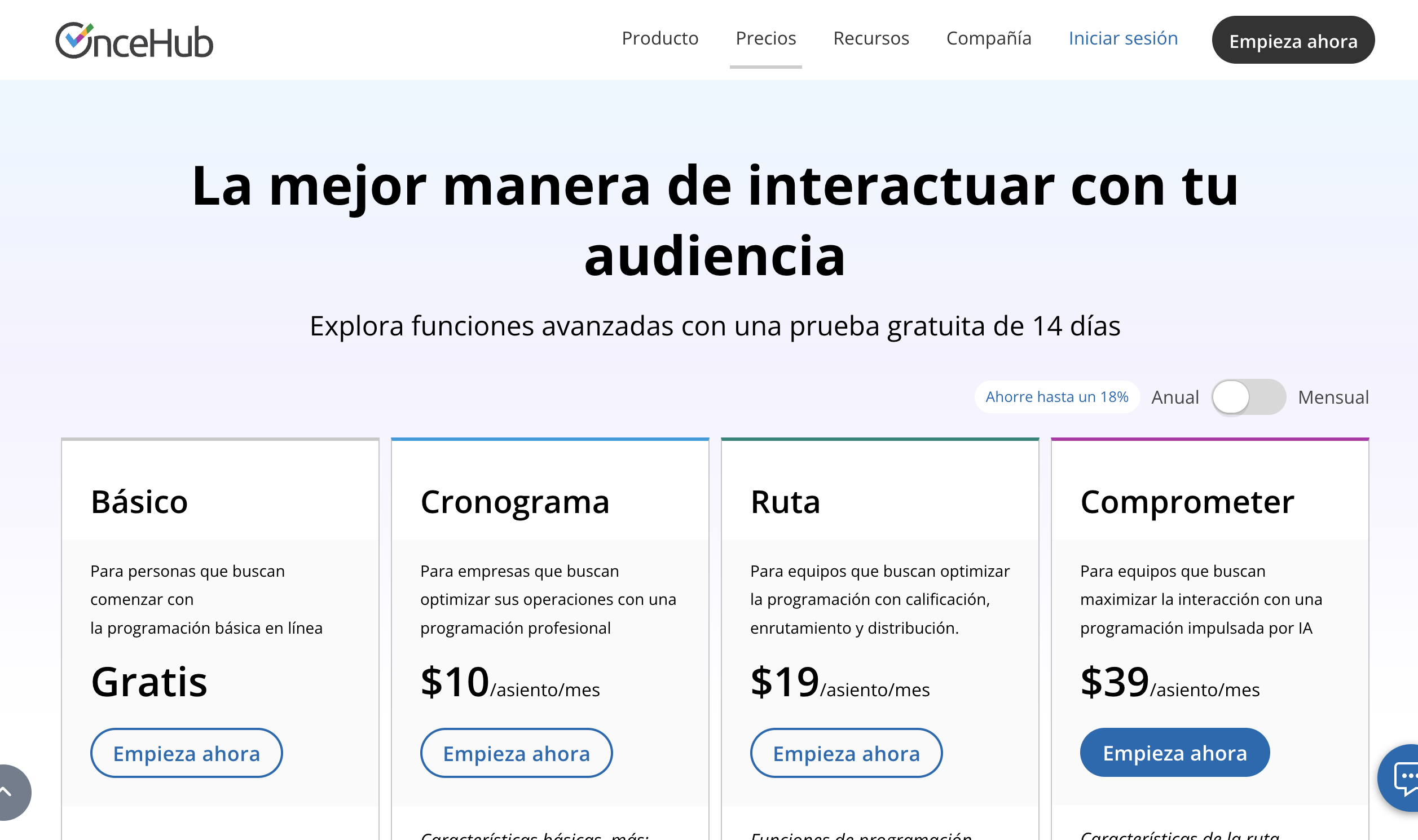Click the $10 price text
This screenshot has height=840, width=1418.
pos(455,682)
